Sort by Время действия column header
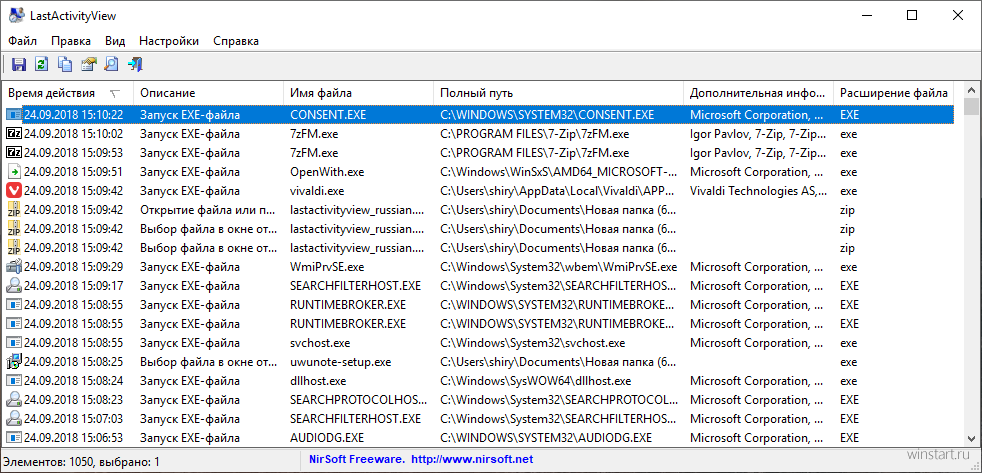 pos(68,93)
